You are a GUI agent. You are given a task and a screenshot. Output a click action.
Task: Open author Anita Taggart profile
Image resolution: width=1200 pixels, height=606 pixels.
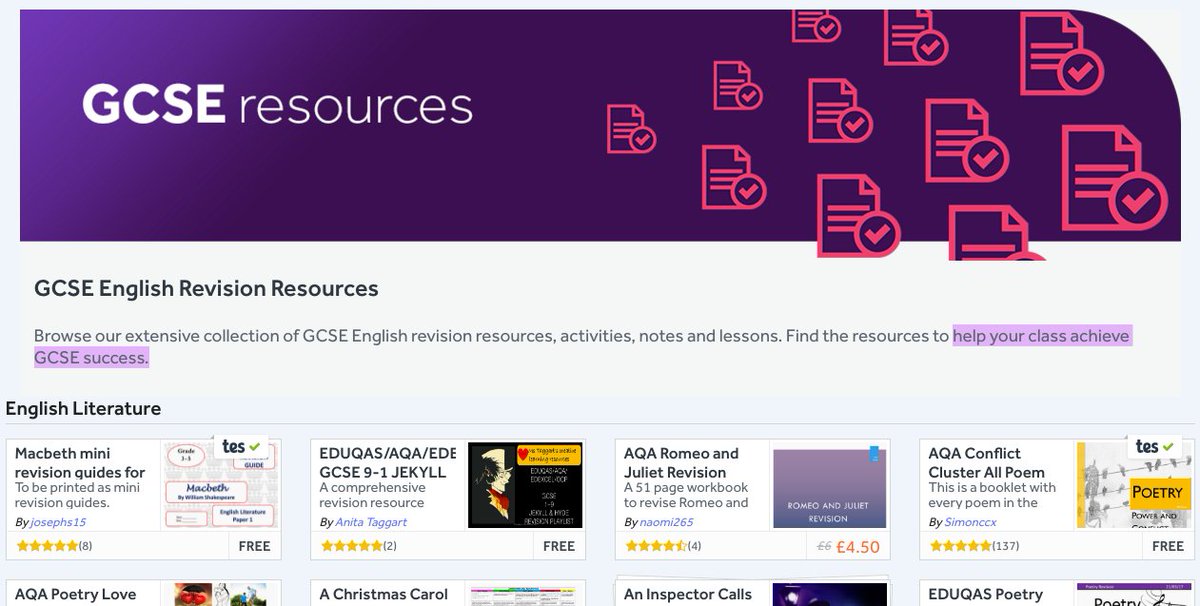coord(371,522)
